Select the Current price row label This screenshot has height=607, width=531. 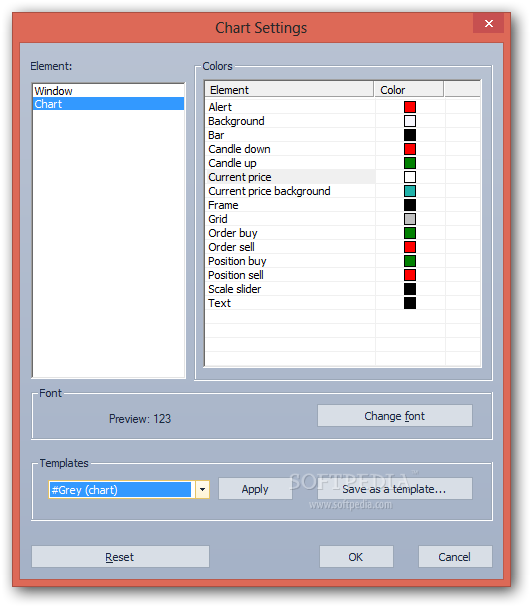coord(240,177)
